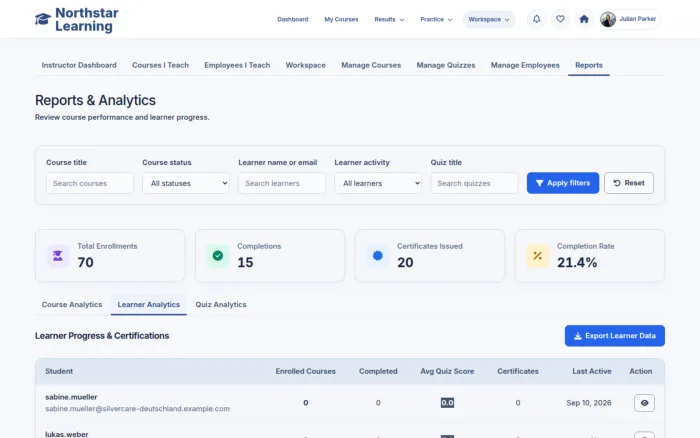
Task: Open the Workspace tab in sub-navigation
Action: click(x=305, y=65)
